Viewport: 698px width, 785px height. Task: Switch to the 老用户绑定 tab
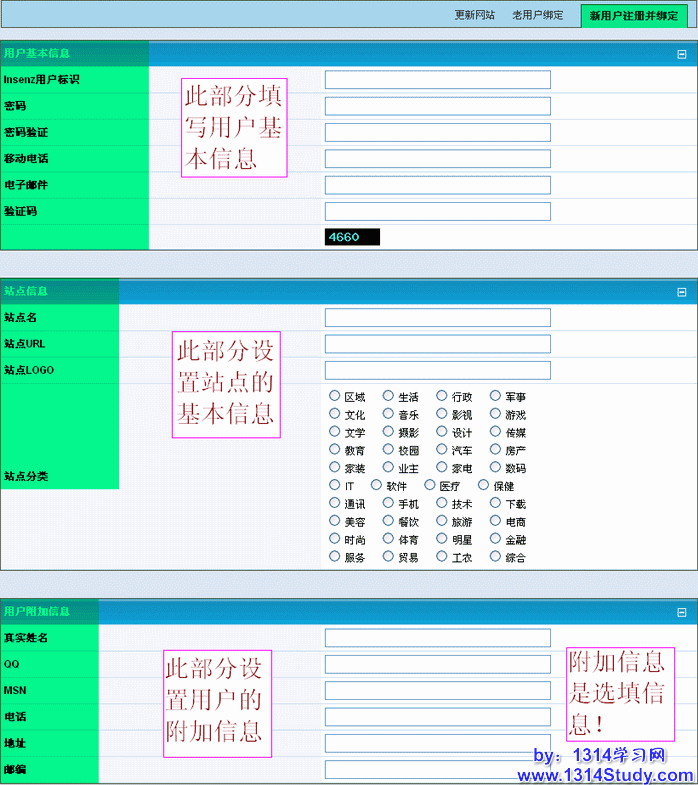click(x=537, y=15)
